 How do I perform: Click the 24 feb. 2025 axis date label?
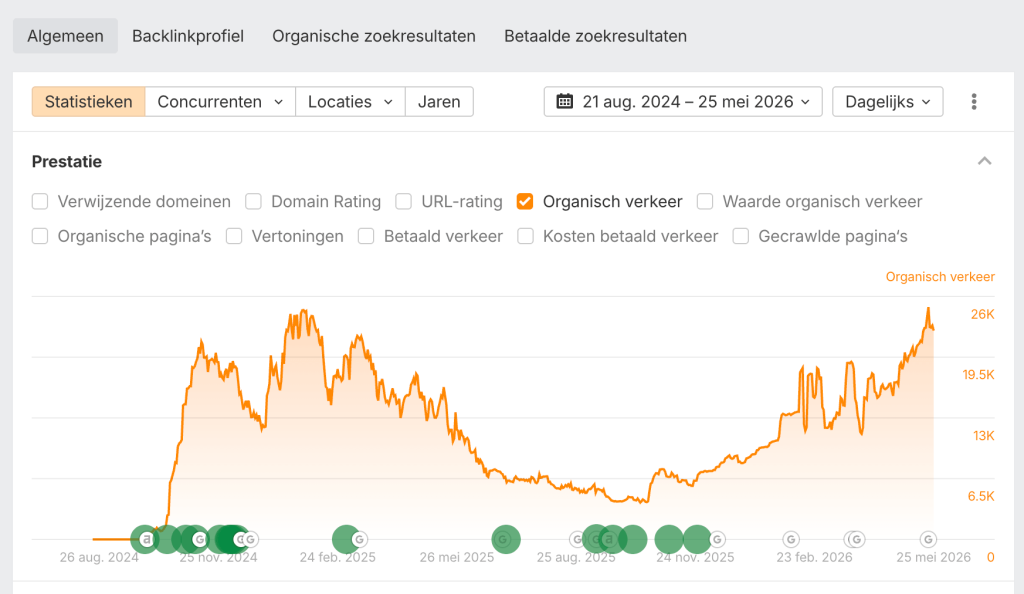click(338, 557)
